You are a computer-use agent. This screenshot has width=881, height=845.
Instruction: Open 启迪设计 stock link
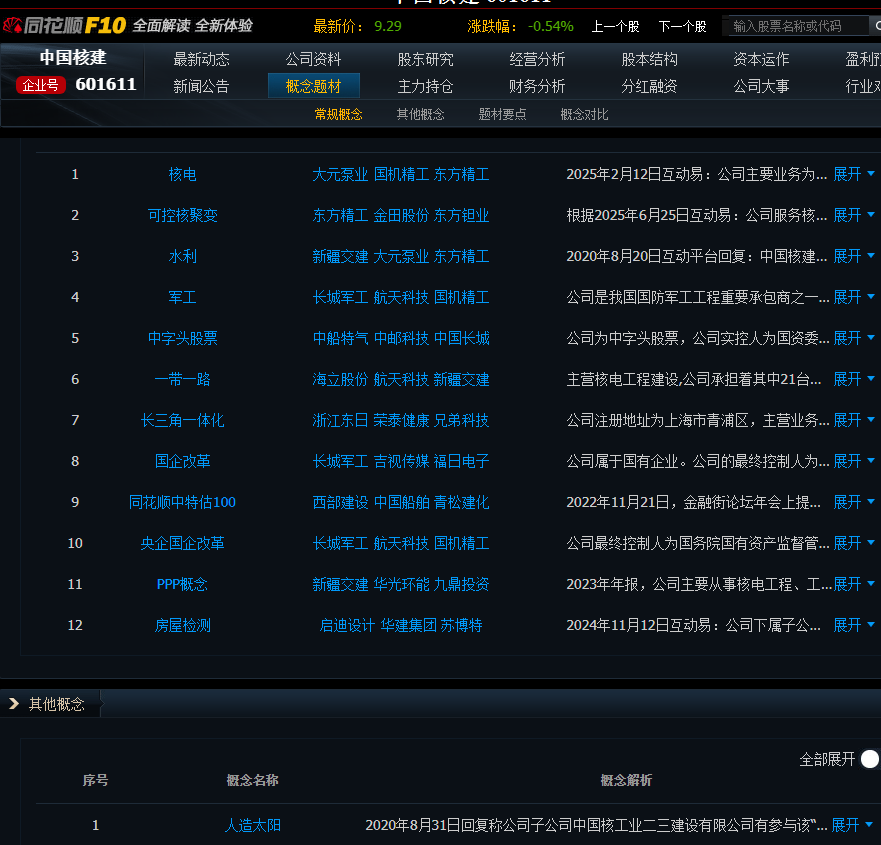pos(347,625)
